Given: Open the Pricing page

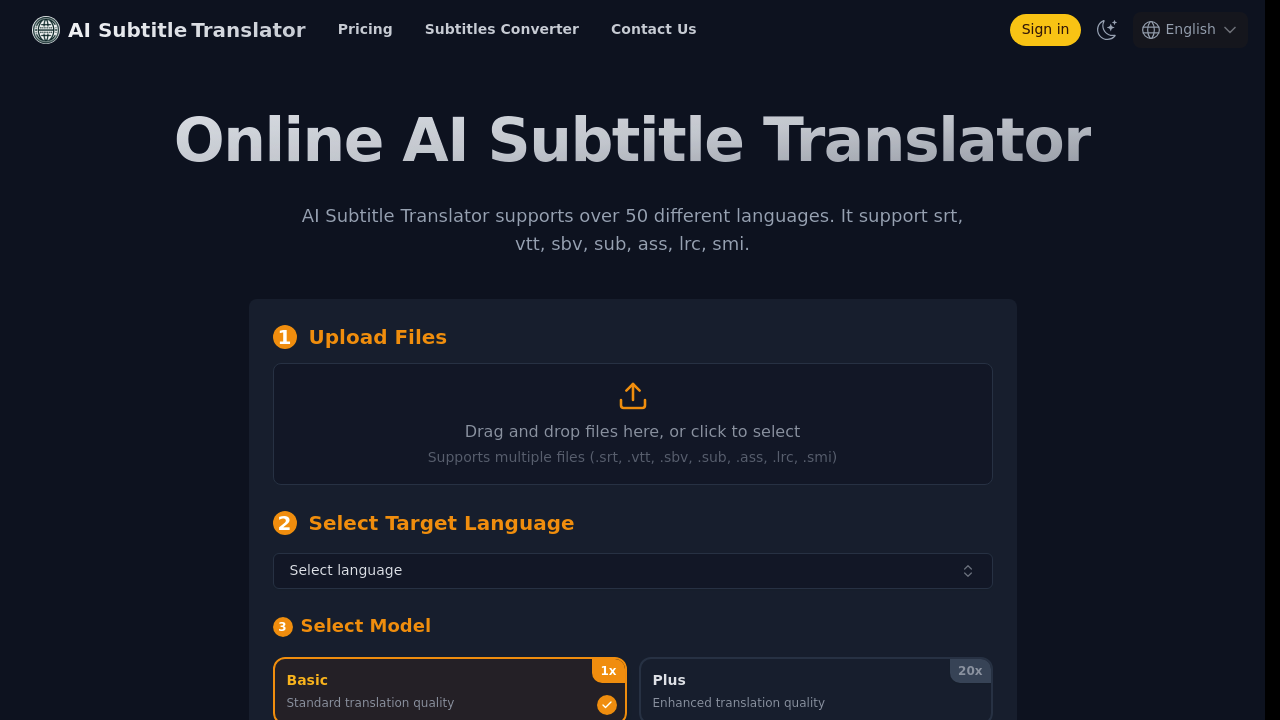Looking at the screenshot, I should [x=365, y=29].
